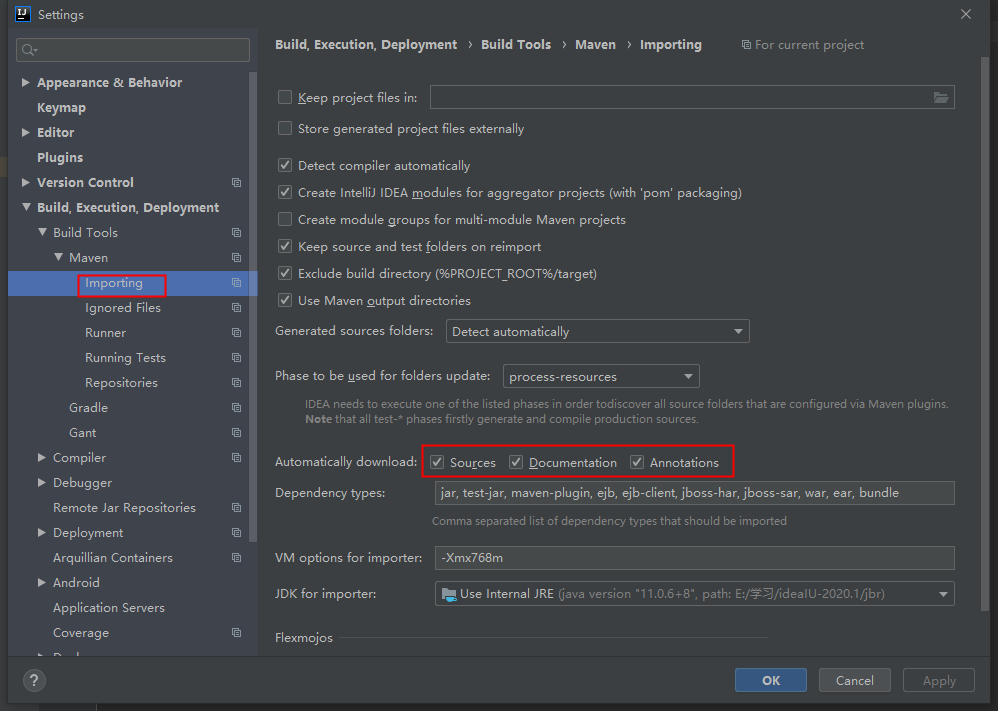Click the IntelliJ IDEA logo in title bar
Screen dimensions: 998x711
23,14
